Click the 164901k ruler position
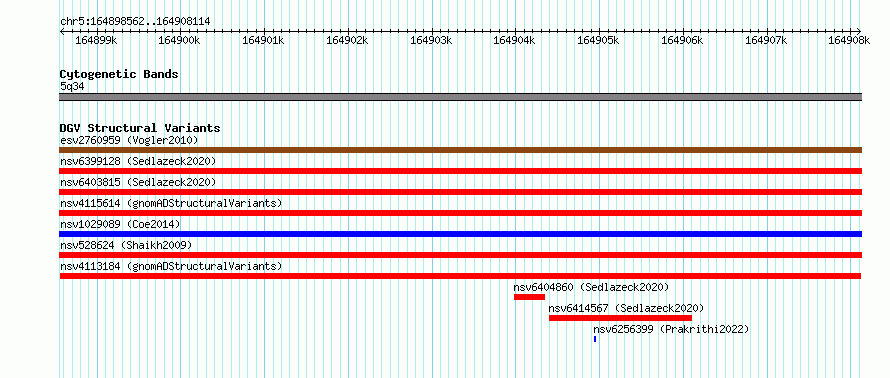 click(263, 40)
